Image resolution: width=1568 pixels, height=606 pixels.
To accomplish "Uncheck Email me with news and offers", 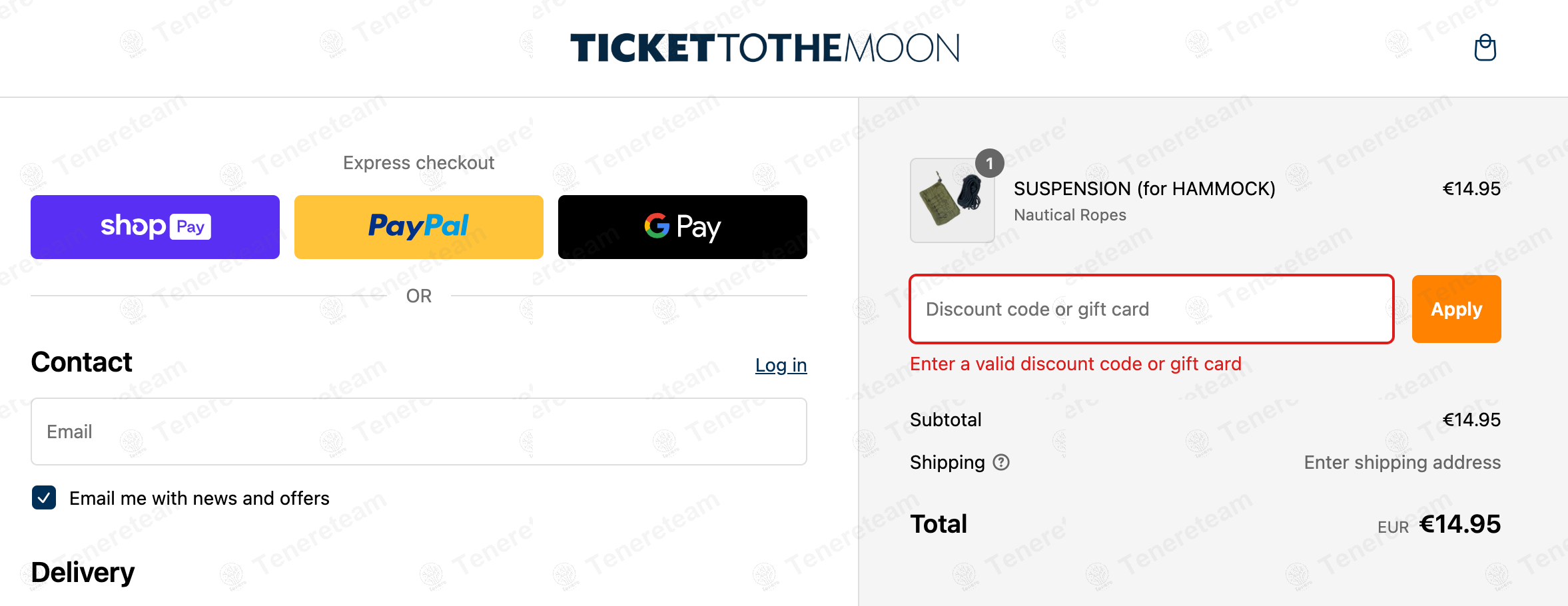I will click(44, 497).
